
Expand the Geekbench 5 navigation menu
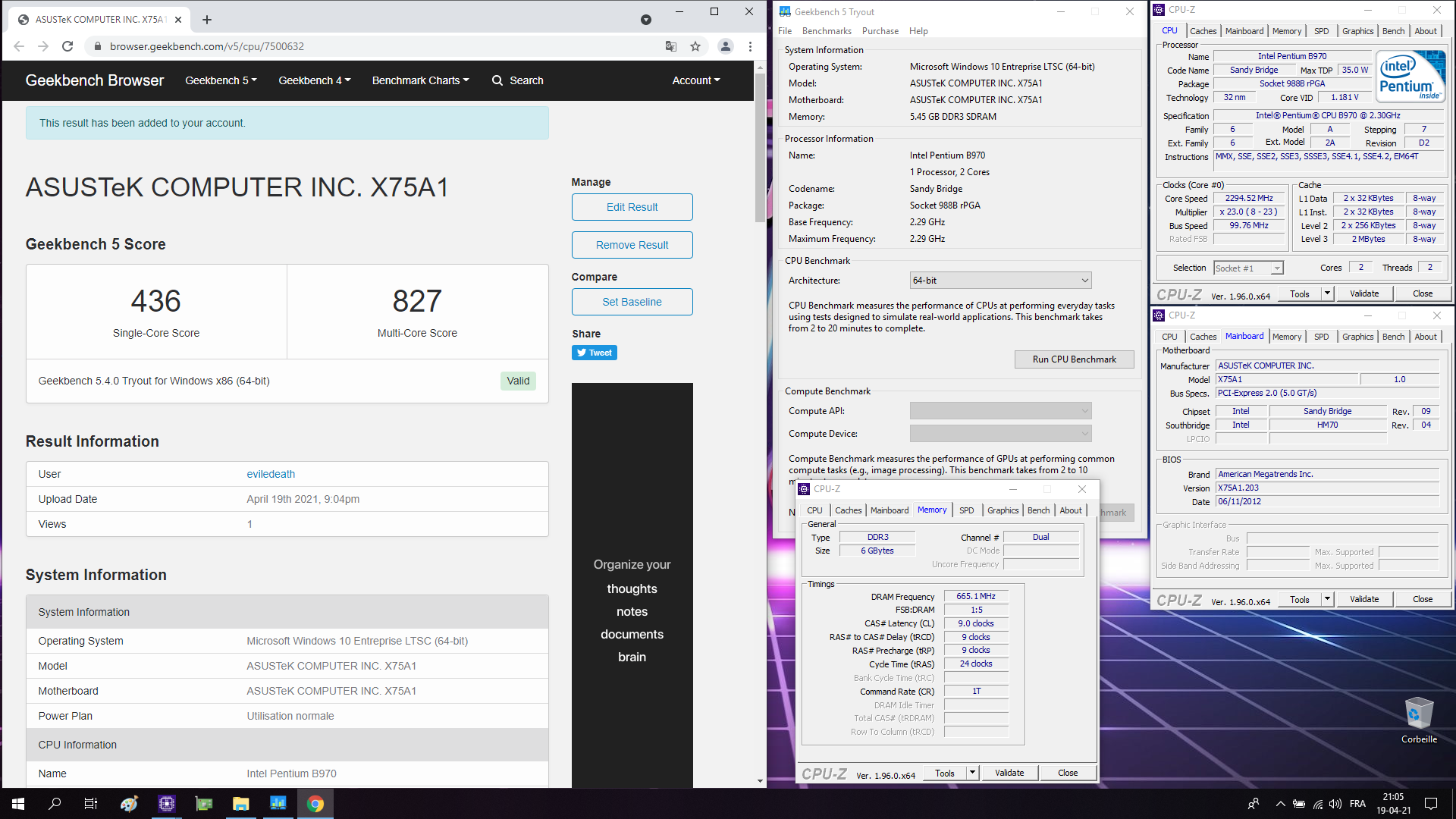[x=221, y=80]
